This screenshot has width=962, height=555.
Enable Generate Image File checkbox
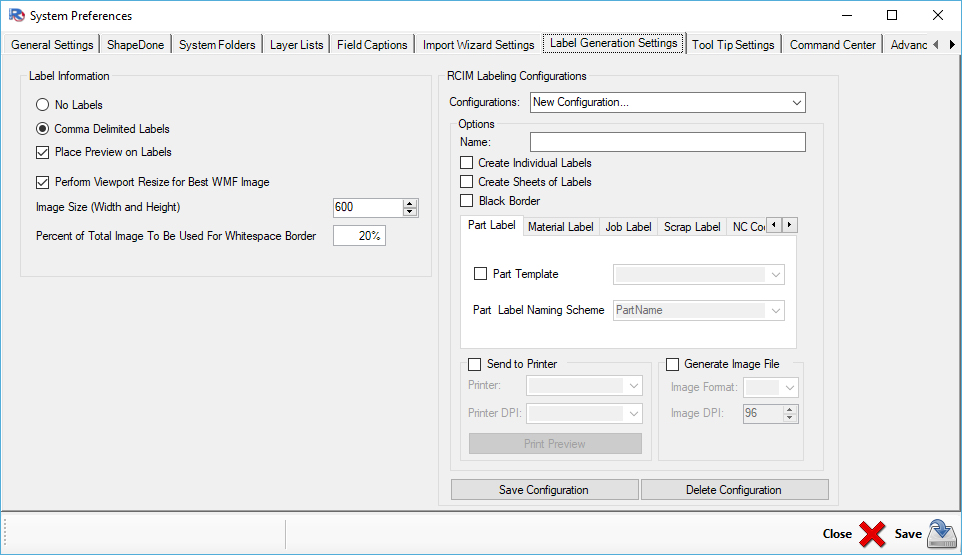(x=672, y=364)
